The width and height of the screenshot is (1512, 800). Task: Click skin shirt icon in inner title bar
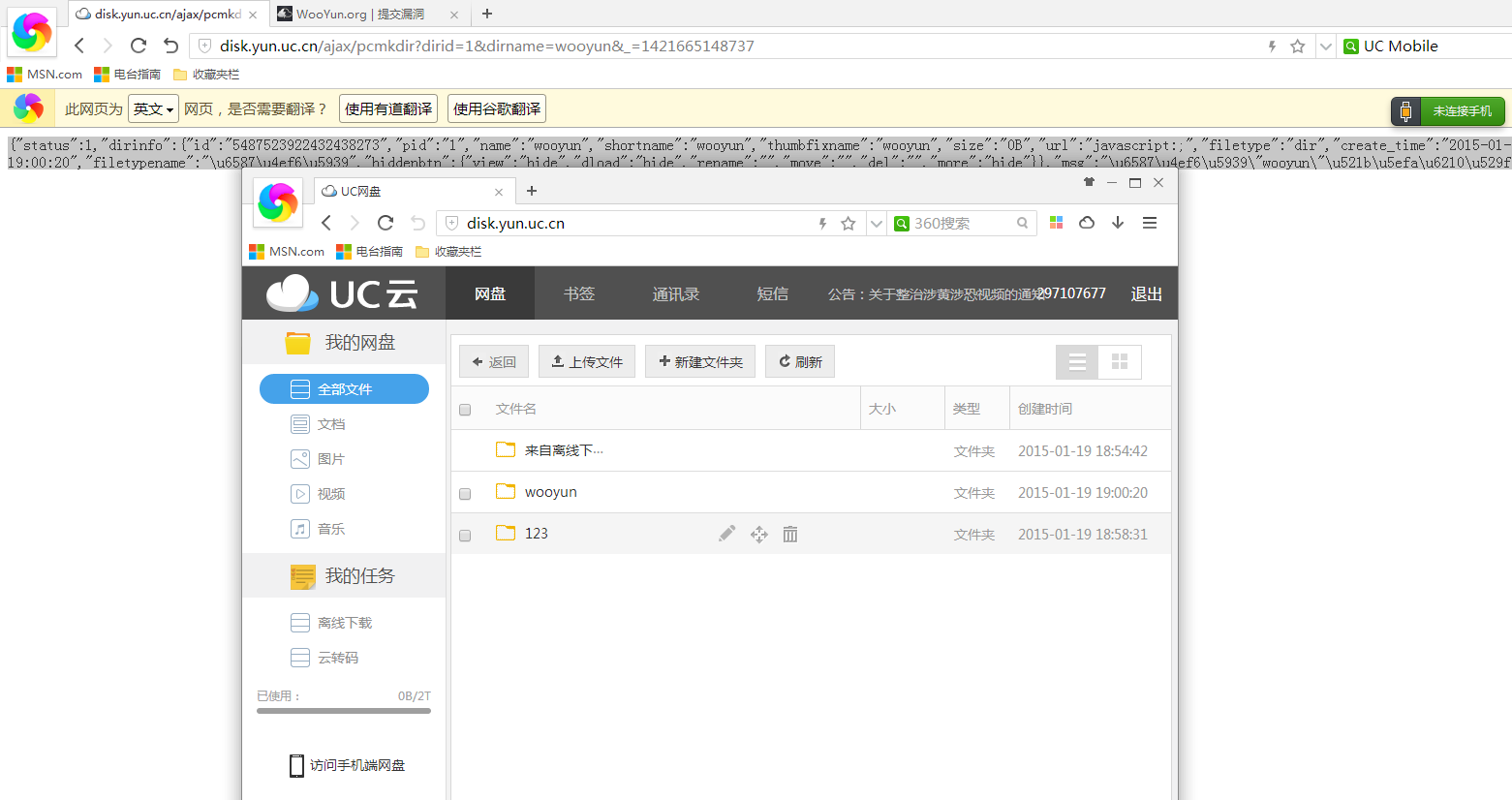click(1089, 182)
